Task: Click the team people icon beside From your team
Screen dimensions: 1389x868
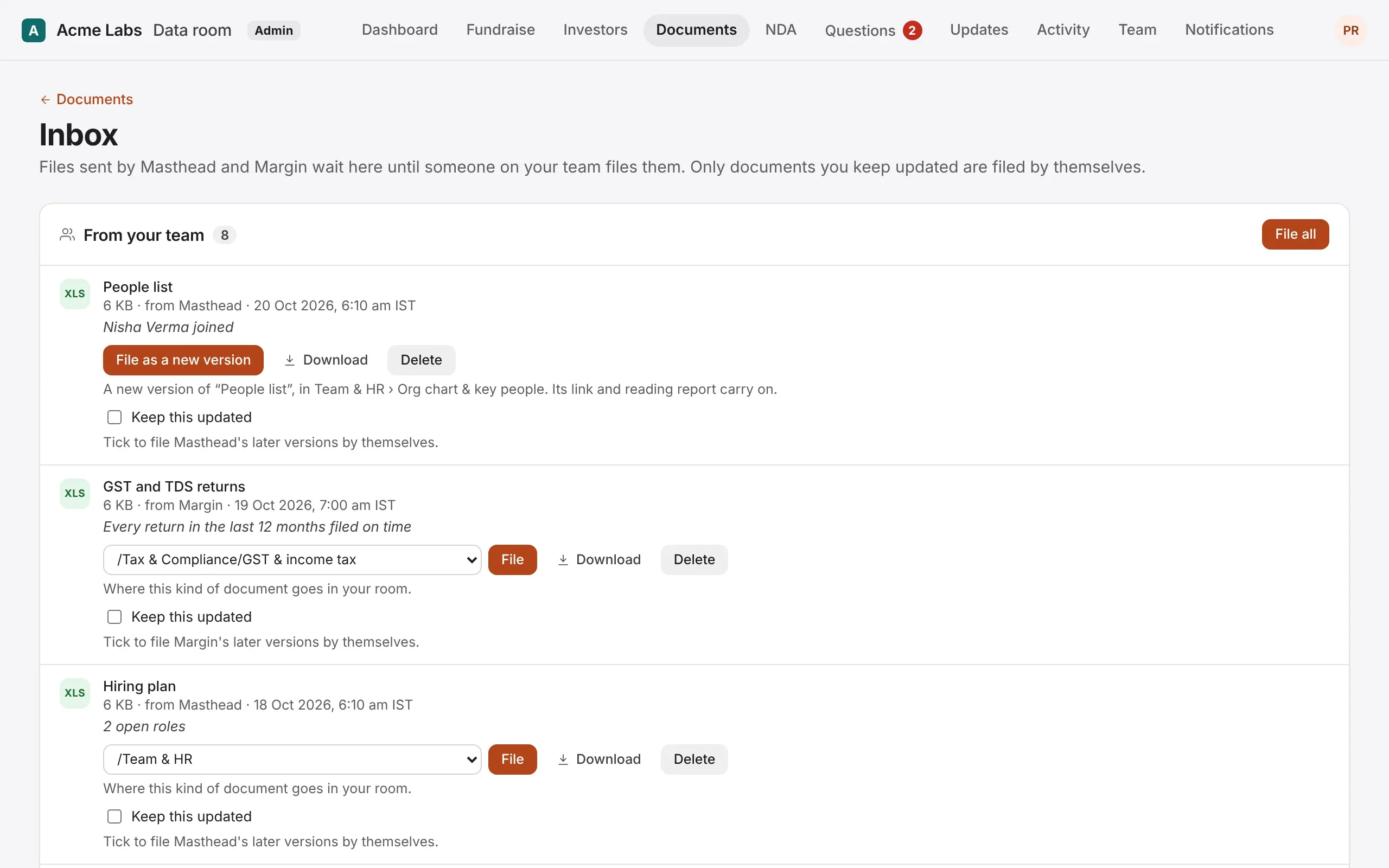Action: coord(67,235)
